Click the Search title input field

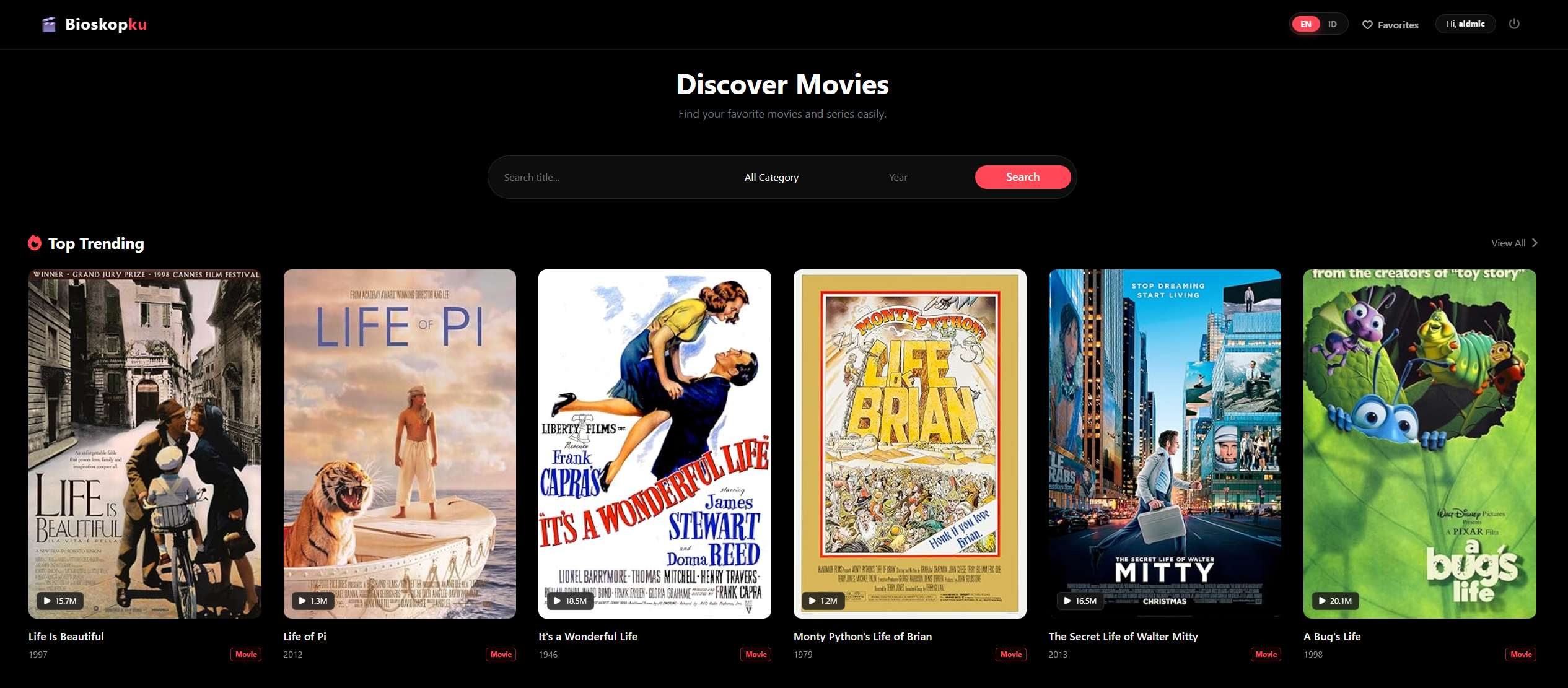[613, 177]
